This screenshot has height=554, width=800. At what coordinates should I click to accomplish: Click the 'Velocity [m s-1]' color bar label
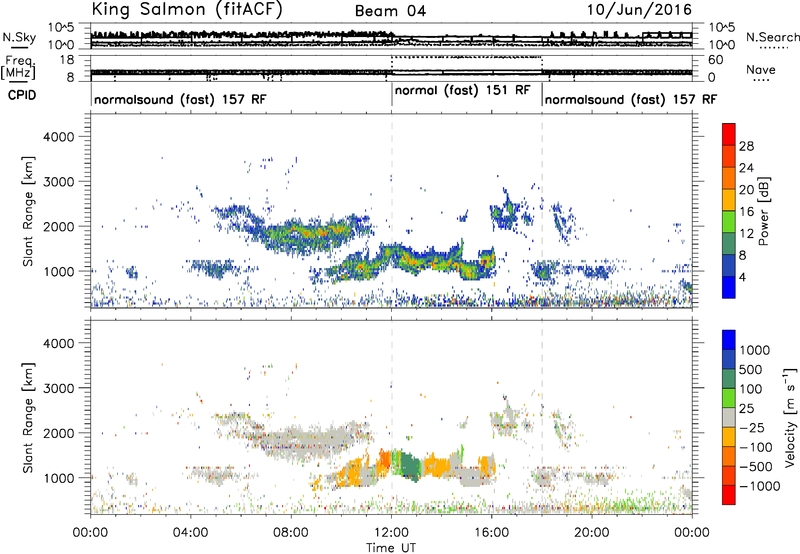(x=790, y=417)
